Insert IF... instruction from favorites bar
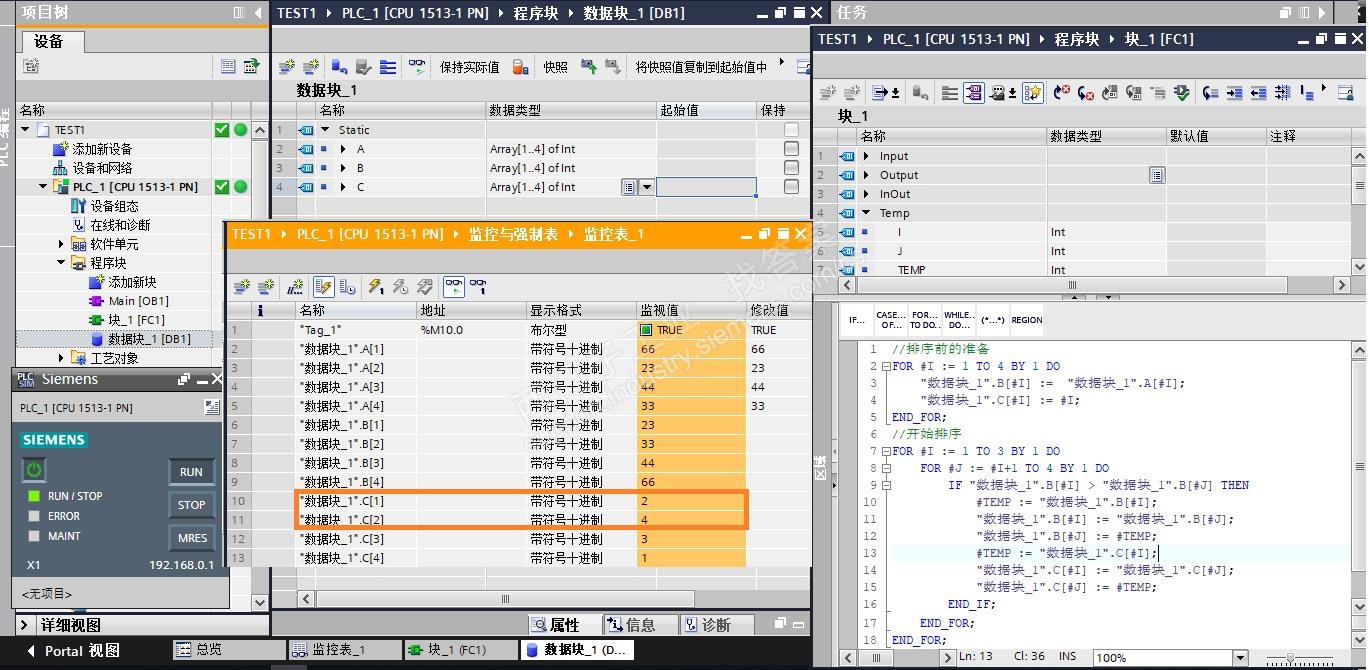The width and height of the screenshot is (1369, 670). pyautogui.click(x=858, y=320)
